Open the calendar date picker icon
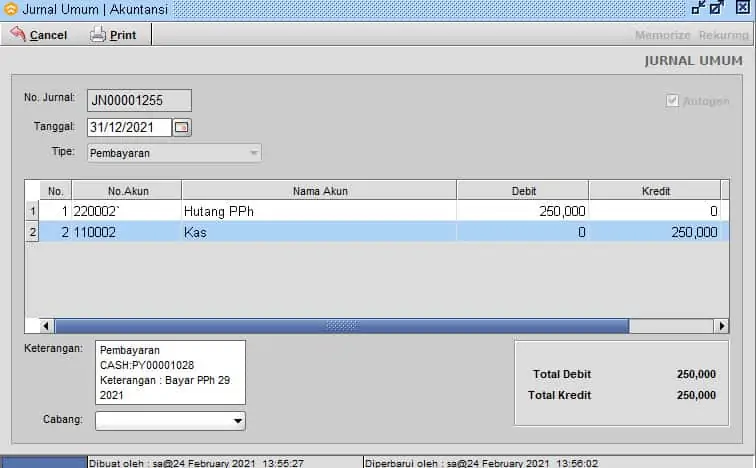This screenshot has width=756, height=468. [182, 127]
